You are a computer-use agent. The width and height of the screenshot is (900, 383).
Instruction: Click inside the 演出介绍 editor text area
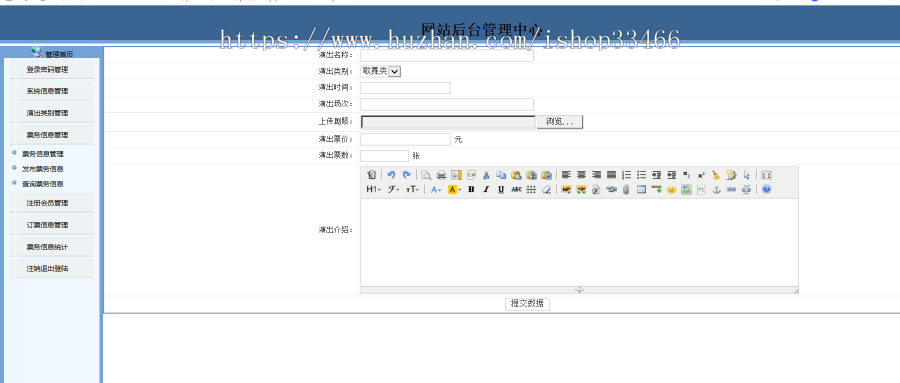pyautogui.click(x=579, y=242)
